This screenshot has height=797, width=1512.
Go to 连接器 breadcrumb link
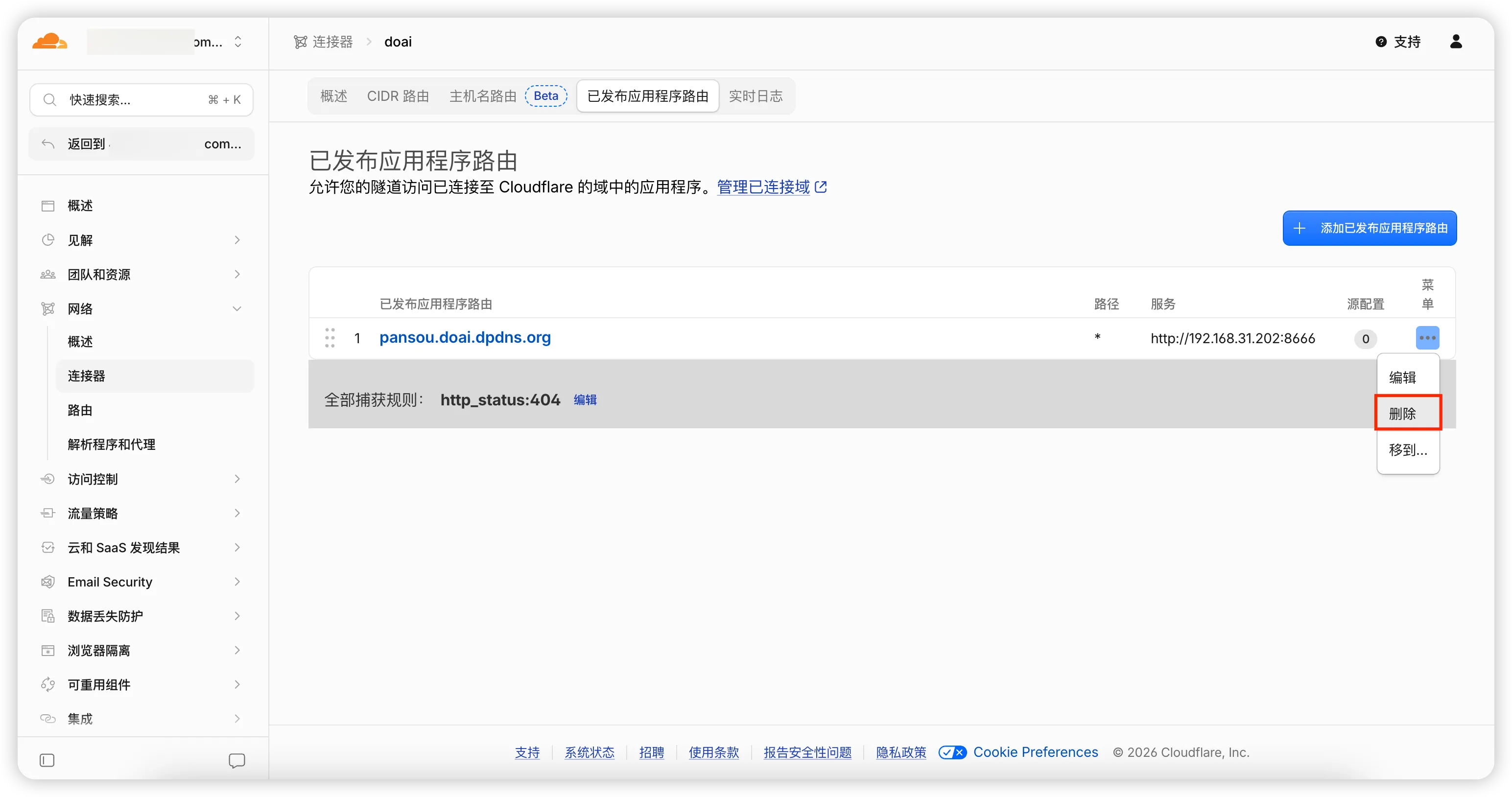click(332, 42)
